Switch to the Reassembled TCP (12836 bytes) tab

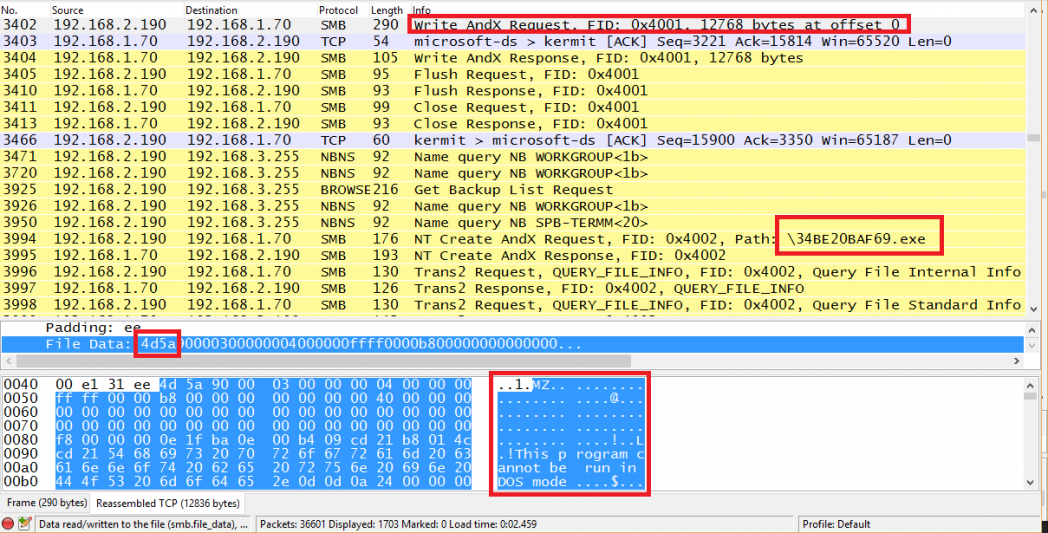pyautogui.click(x=168, y=502)
